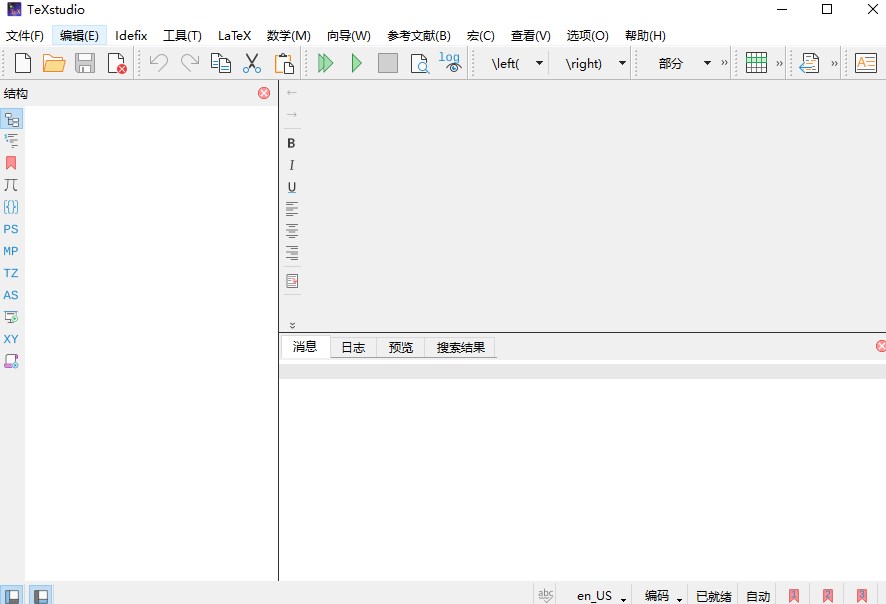This screenshot has height=604, width=886.
Task: Expand the \left( delimiter dropdown
Action: 539,63
